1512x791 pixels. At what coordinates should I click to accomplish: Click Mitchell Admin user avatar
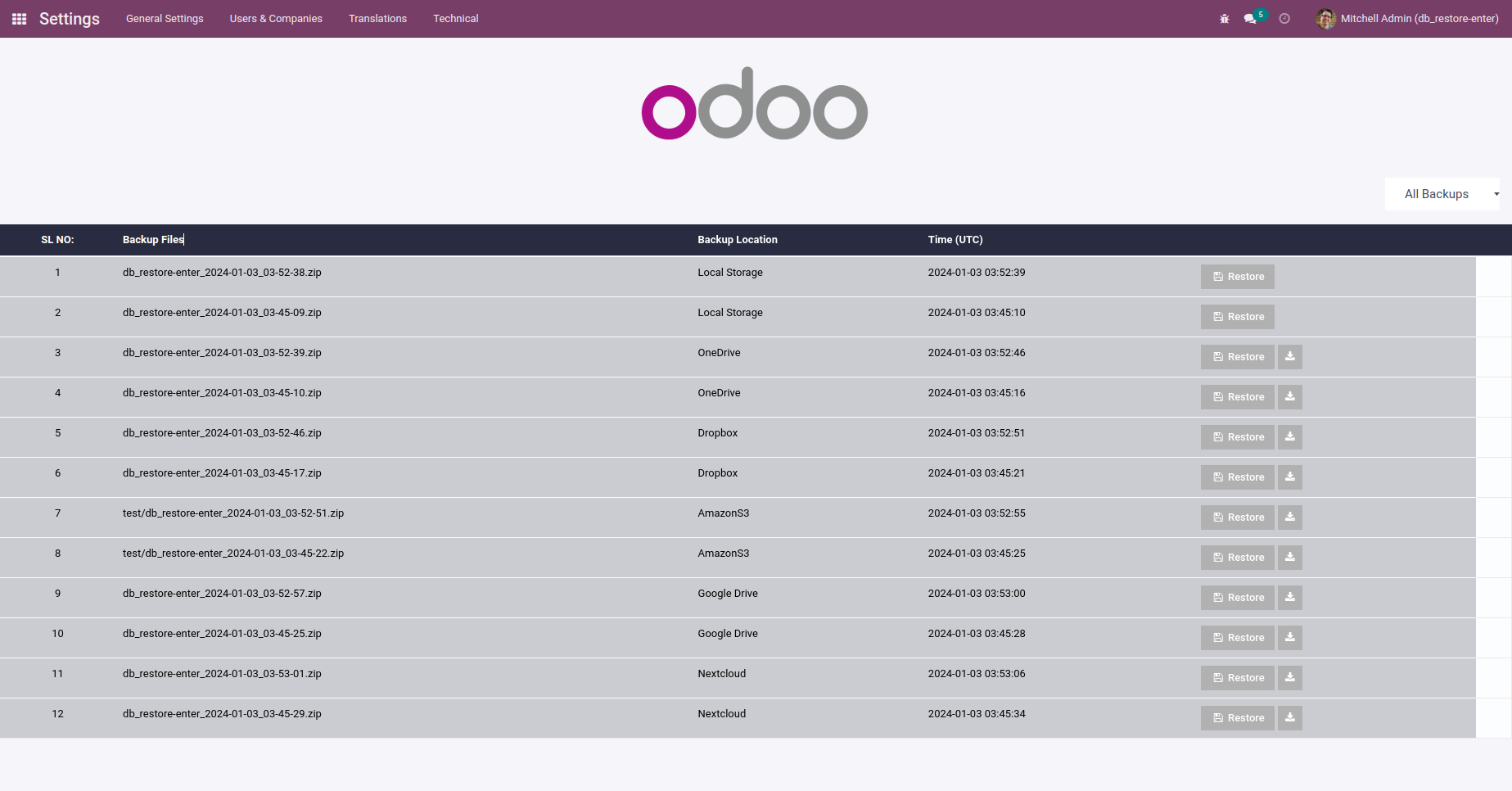[x=1325, y=19]
